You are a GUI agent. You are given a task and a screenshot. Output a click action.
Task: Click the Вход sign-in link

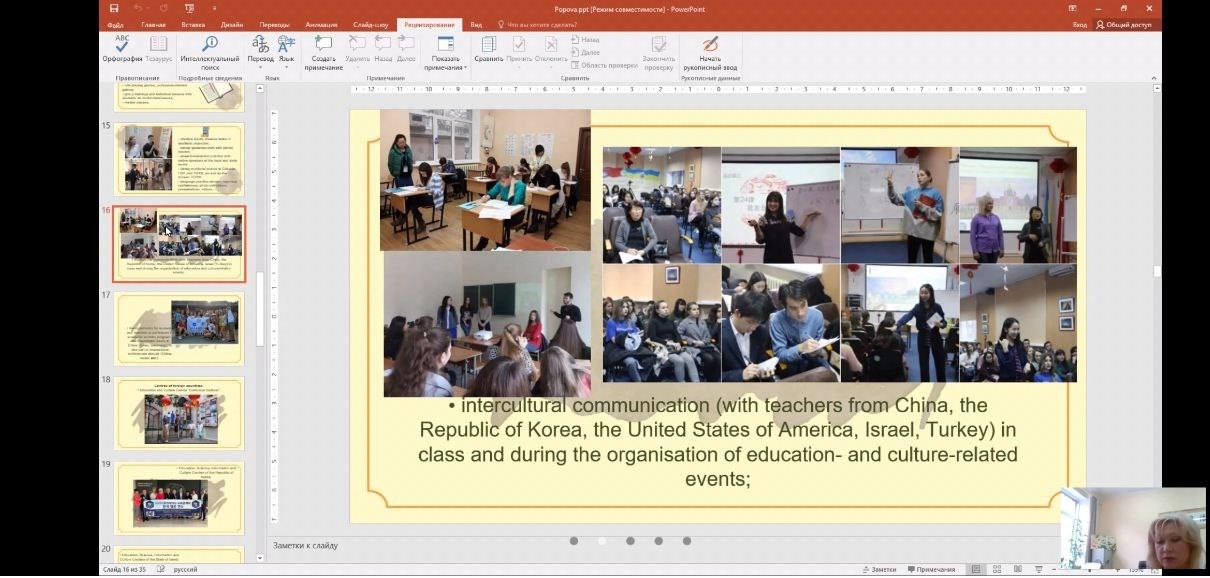(1079, 24)
